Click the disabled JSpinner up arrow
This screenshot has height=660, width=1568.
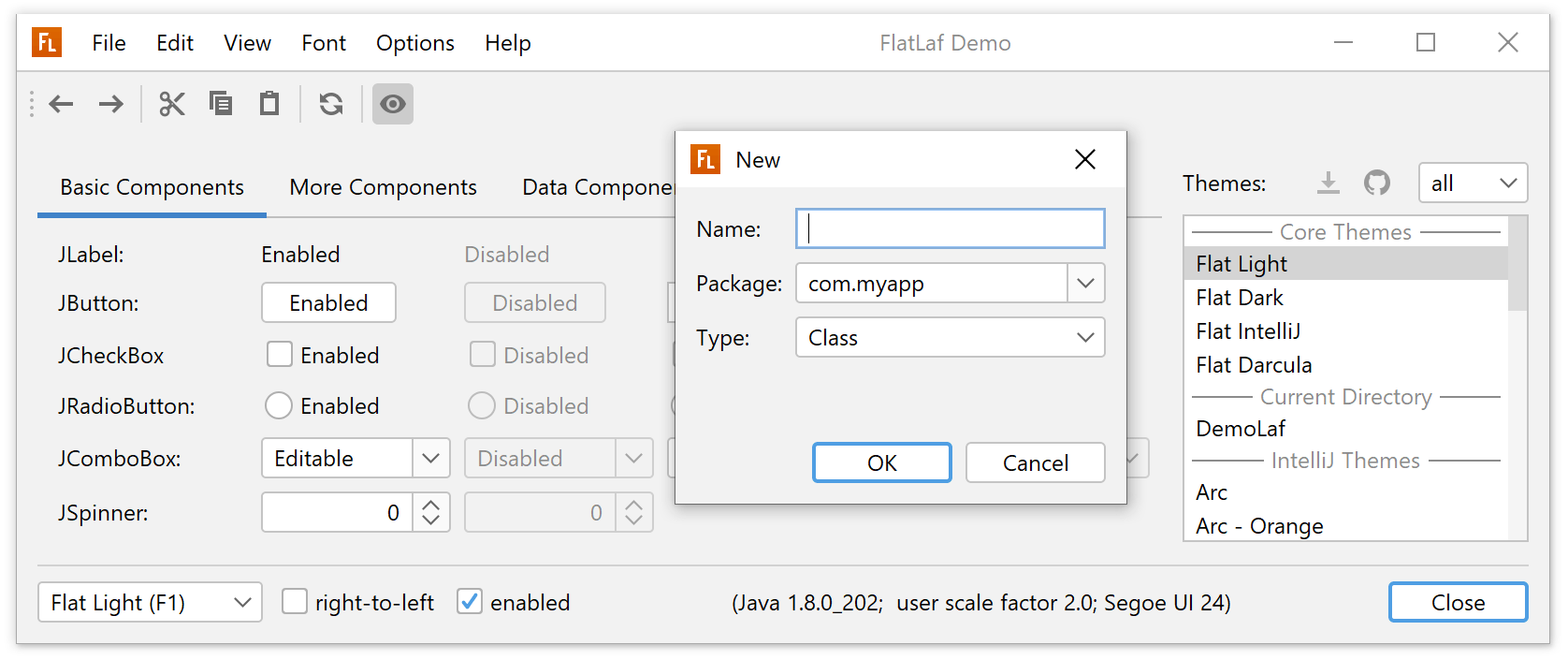634,503
